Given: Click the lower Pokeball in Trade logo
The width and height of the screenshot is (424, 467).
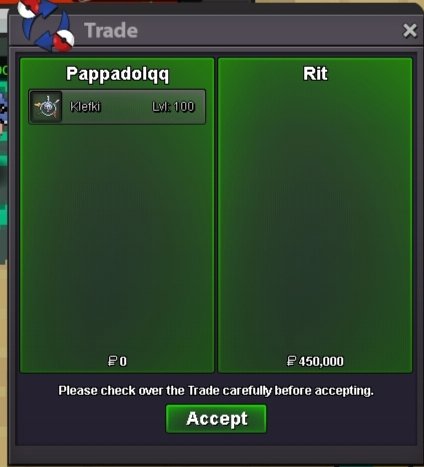Looking at the screenshot, I should [63, 40].
